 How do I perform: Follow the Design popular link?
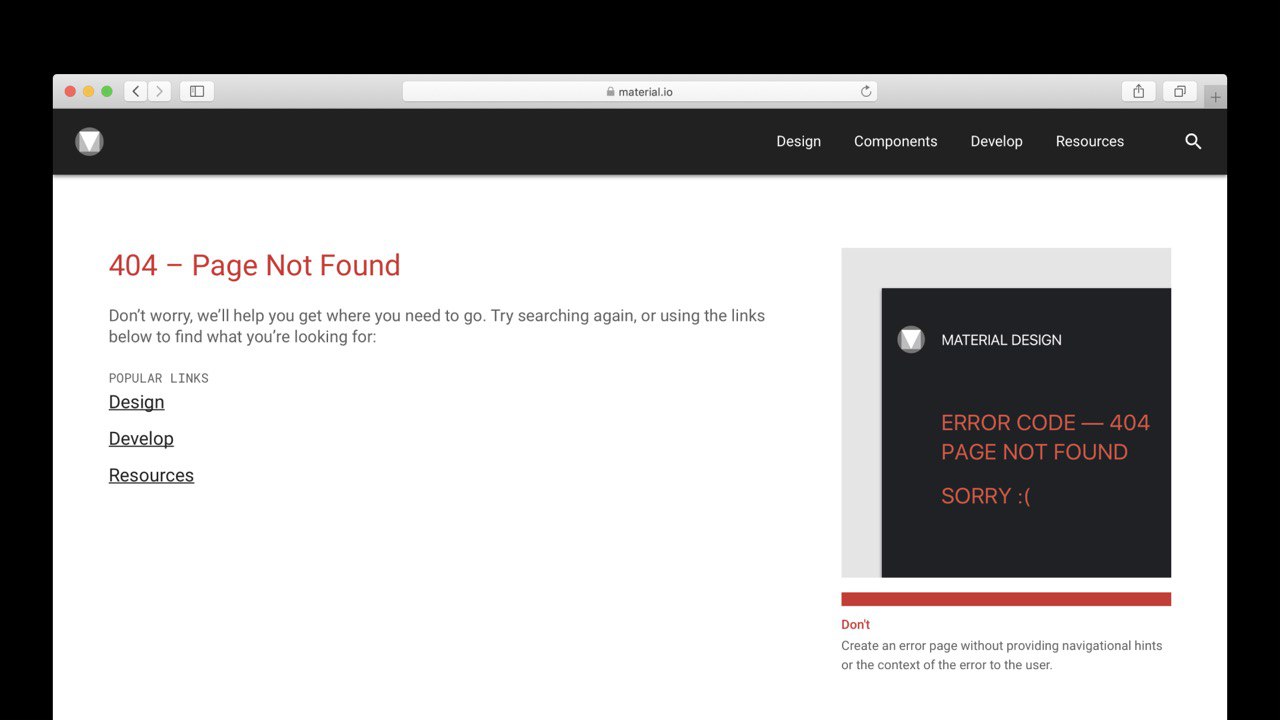coord(136,402)
